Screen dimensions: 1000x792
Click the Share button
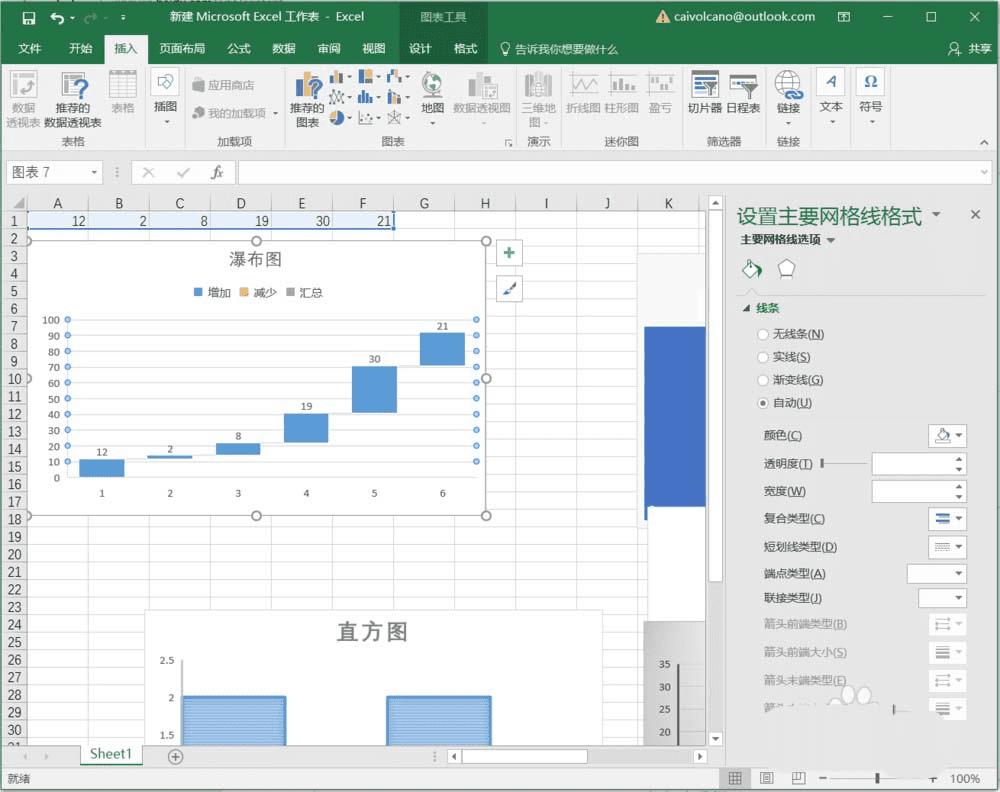(969, 48)
